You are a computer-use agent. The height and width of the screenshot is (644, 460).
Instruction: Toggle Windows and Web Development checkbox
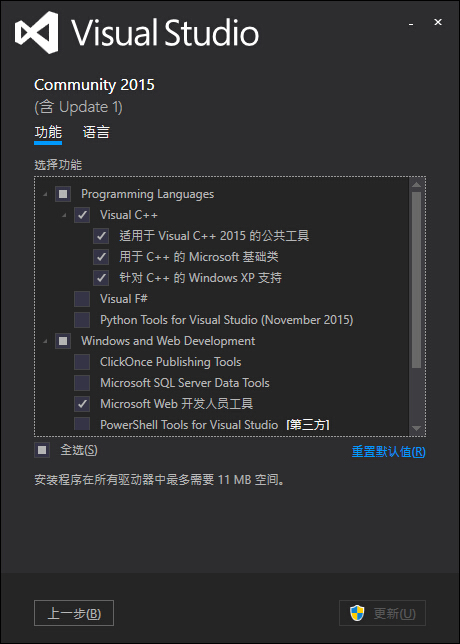[x=63, y=341]
